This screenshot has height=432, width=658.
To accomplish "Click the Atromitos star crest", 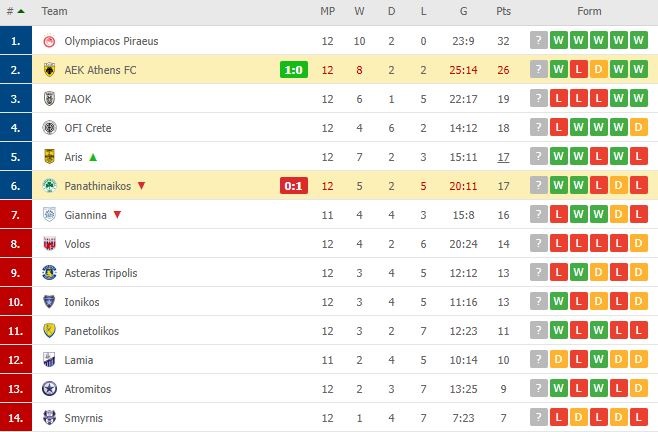I will coord(50,389).
